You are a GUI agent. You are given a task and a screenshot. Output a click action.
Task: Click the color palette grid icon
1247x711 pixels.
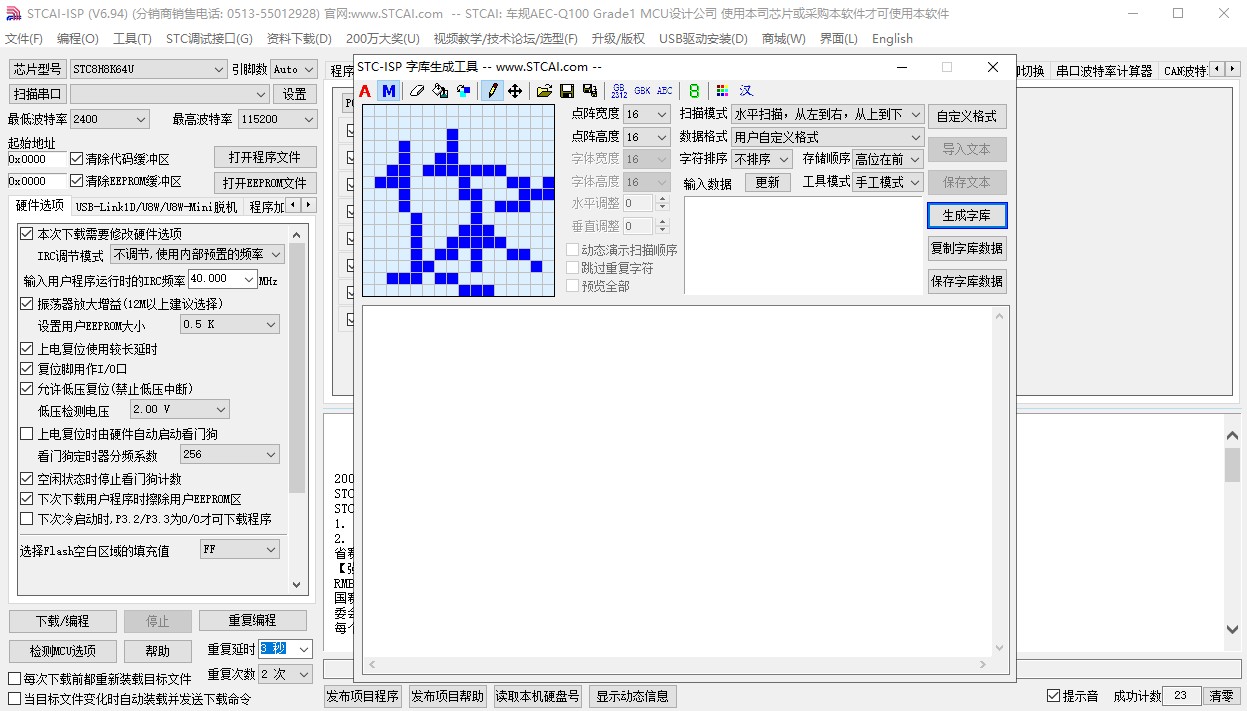tap(722, 91)
